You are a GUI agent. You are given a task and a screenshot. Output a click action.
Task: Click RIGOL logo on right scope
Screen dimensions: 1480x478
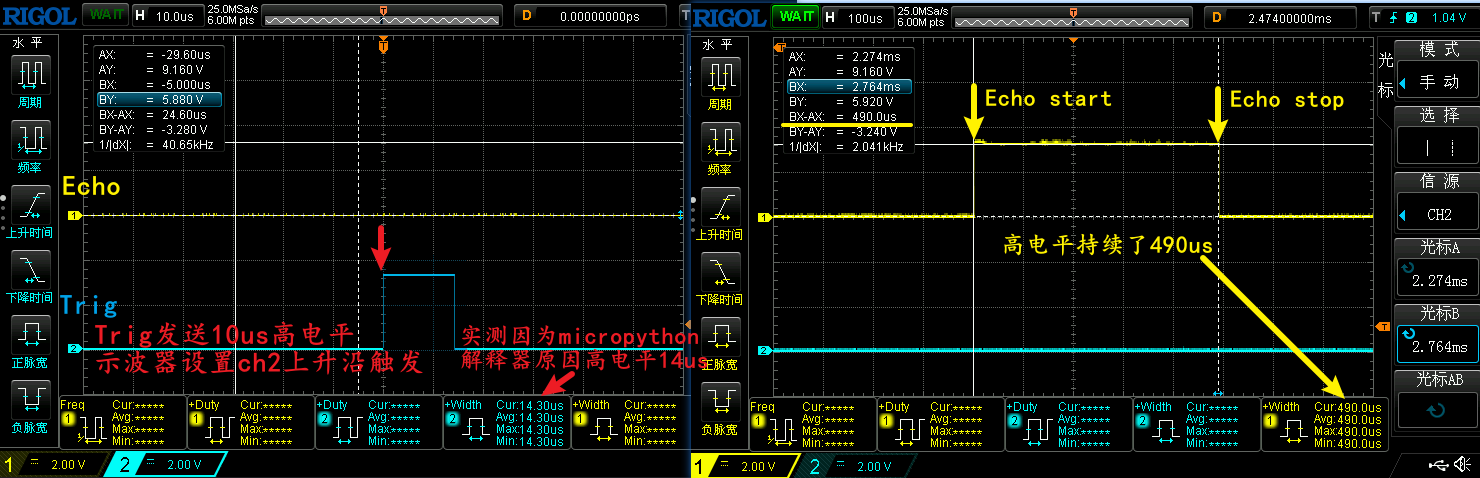point(730,16)
